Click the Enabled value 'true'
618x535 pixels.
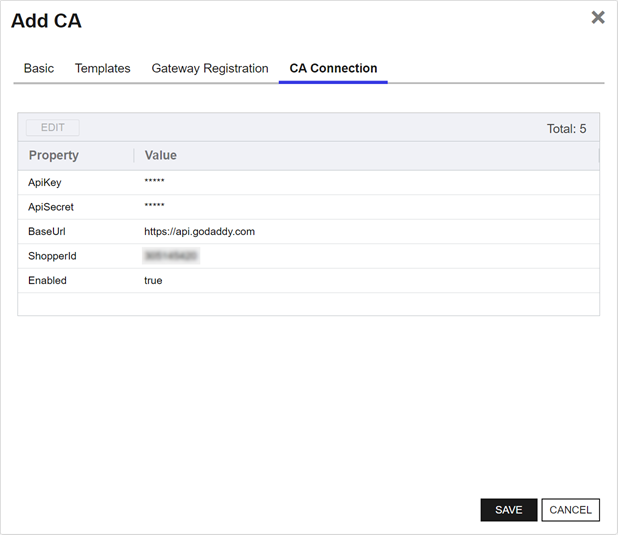click(153, 281)
